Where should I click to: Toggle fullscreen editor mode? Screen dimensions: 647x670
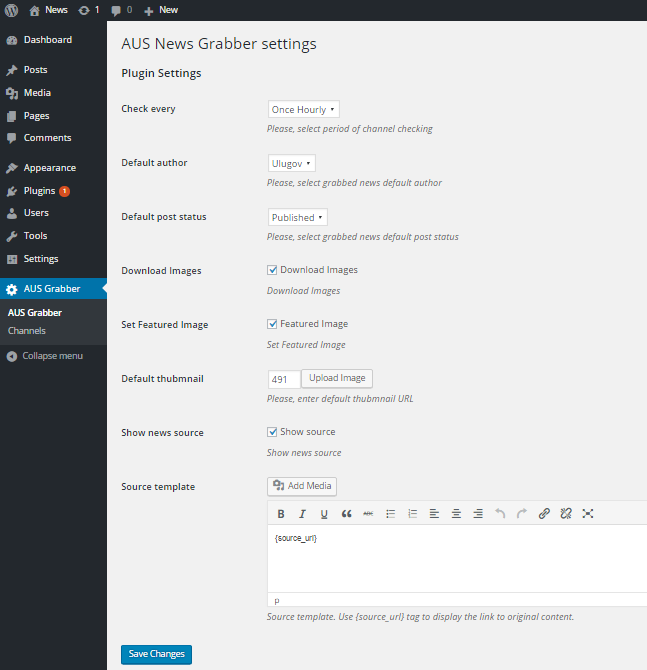click(x=588, y=514)
